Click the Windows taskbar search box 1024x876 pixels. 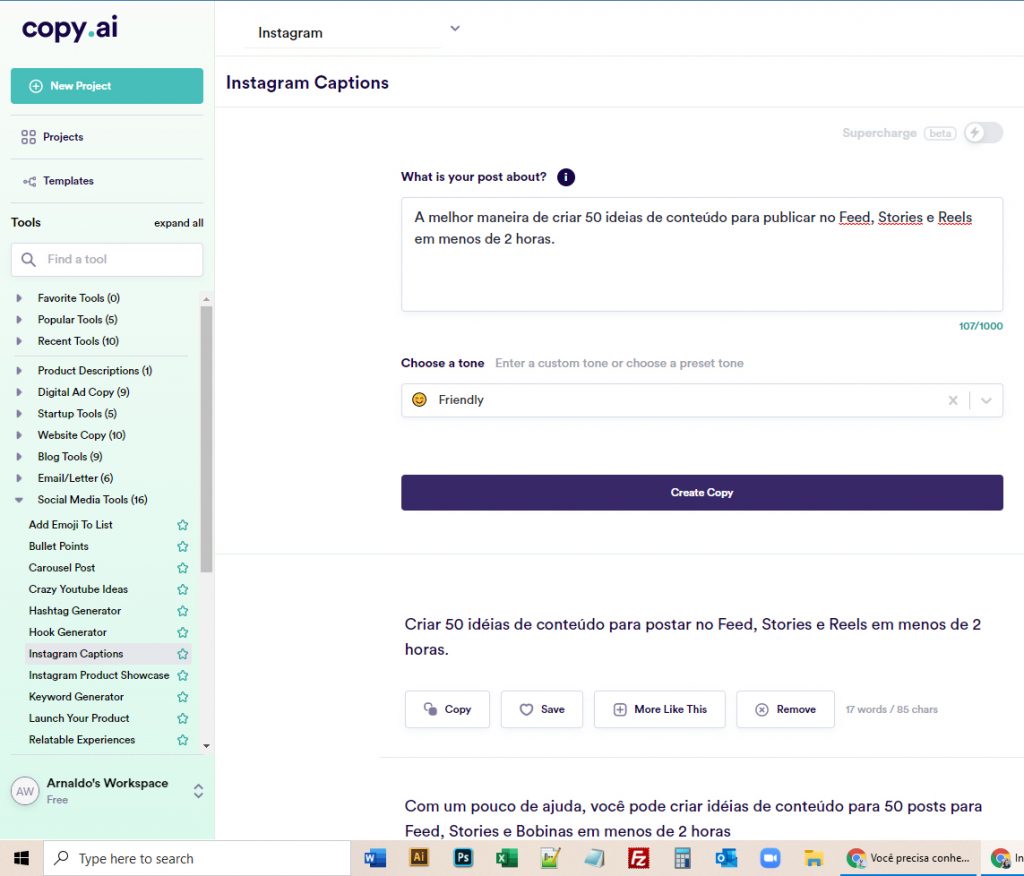point(197,858)
